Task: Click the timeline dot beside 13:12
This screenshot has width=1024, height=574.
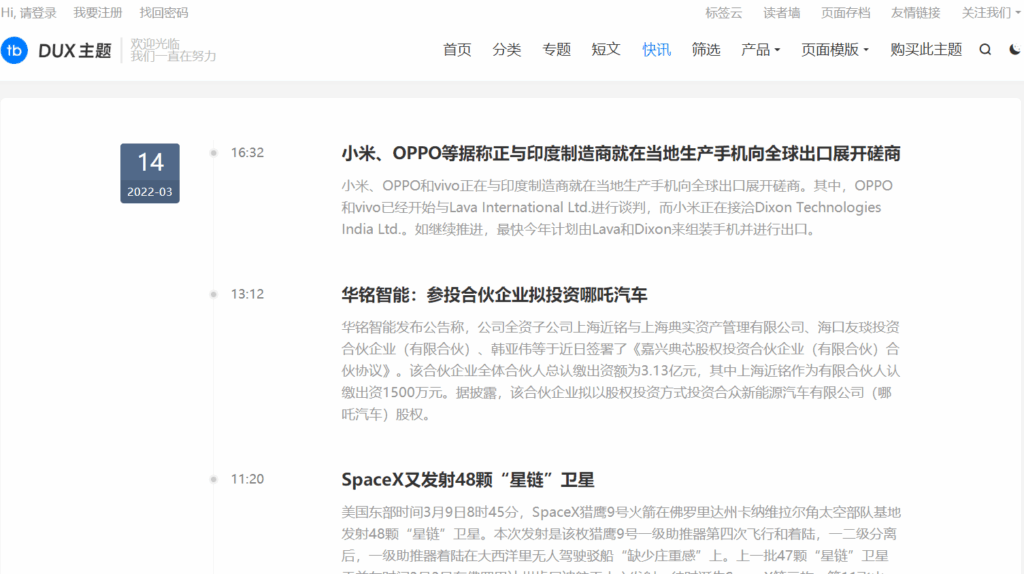Action: pyautogui.click(x=213, y=295)
